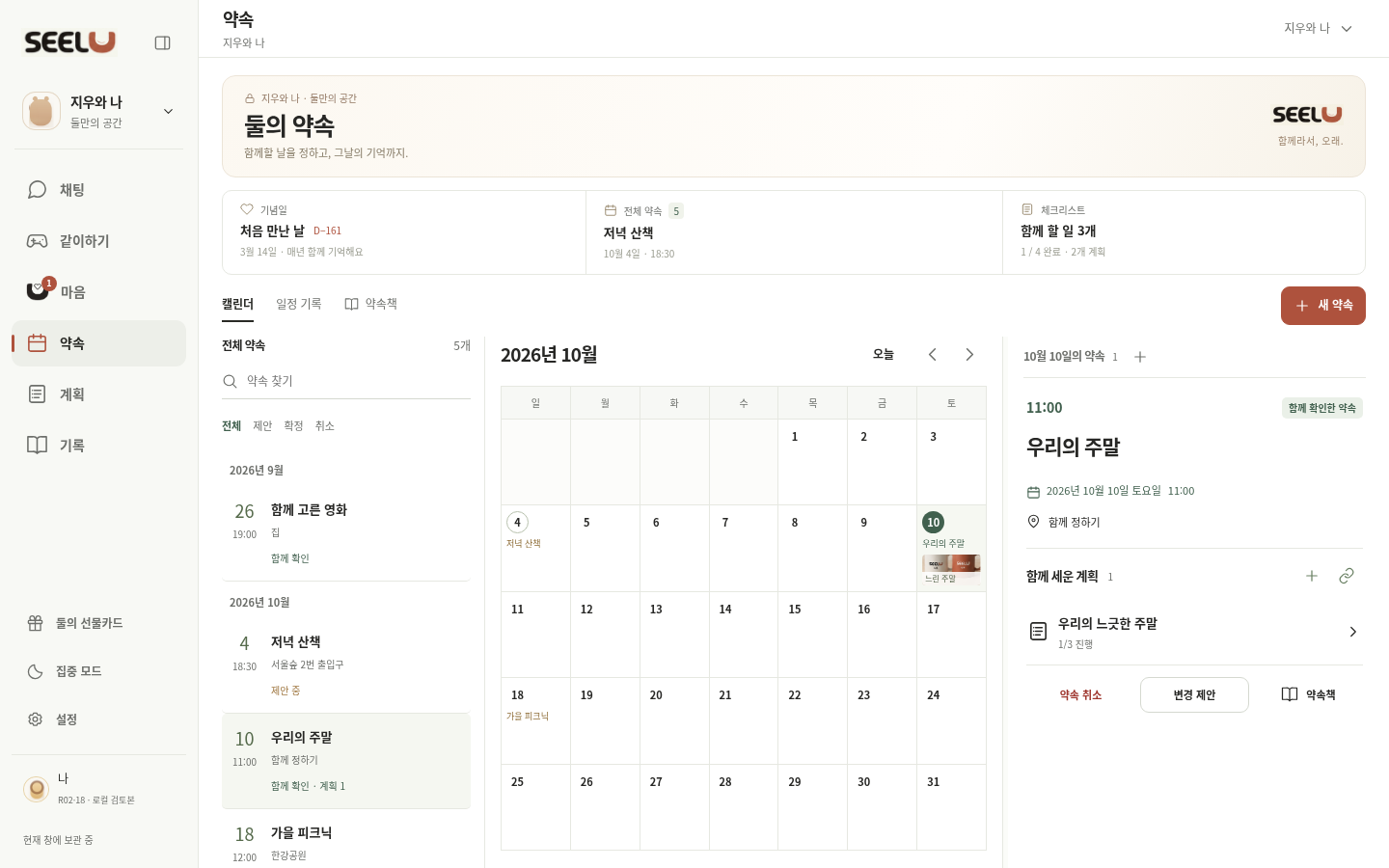Select 저녁 산책 in appointment list

pyautogui.click(x=346, y=665)
